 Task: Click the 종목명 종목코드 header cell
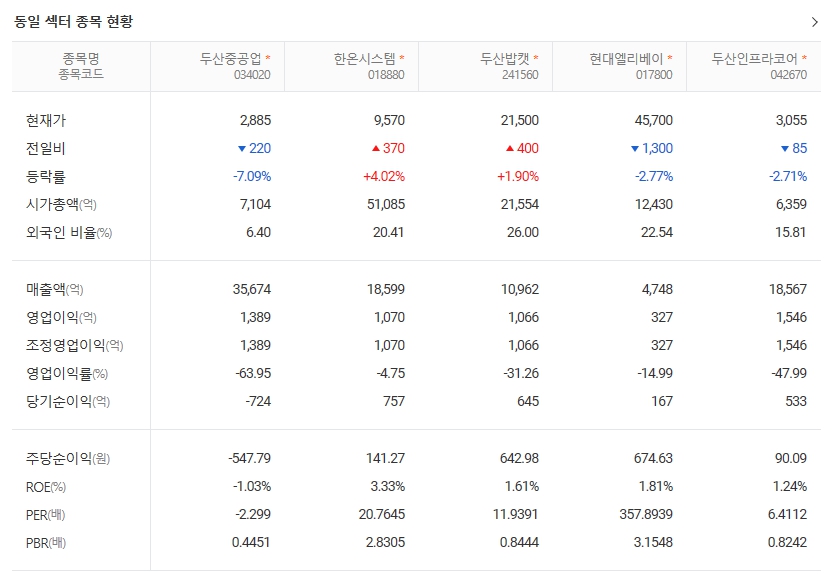click(x=81, y=66)
